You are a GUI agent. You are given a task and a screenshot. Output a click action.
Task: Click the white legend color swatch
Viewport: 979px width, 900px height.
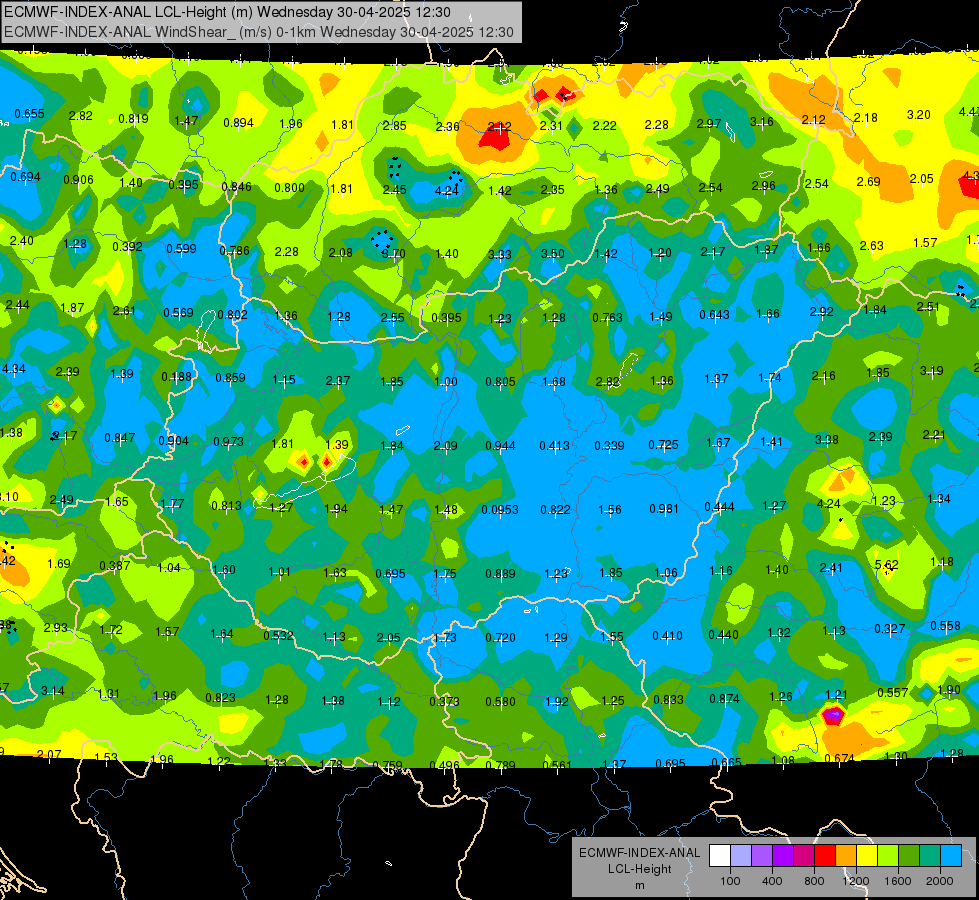720,855
